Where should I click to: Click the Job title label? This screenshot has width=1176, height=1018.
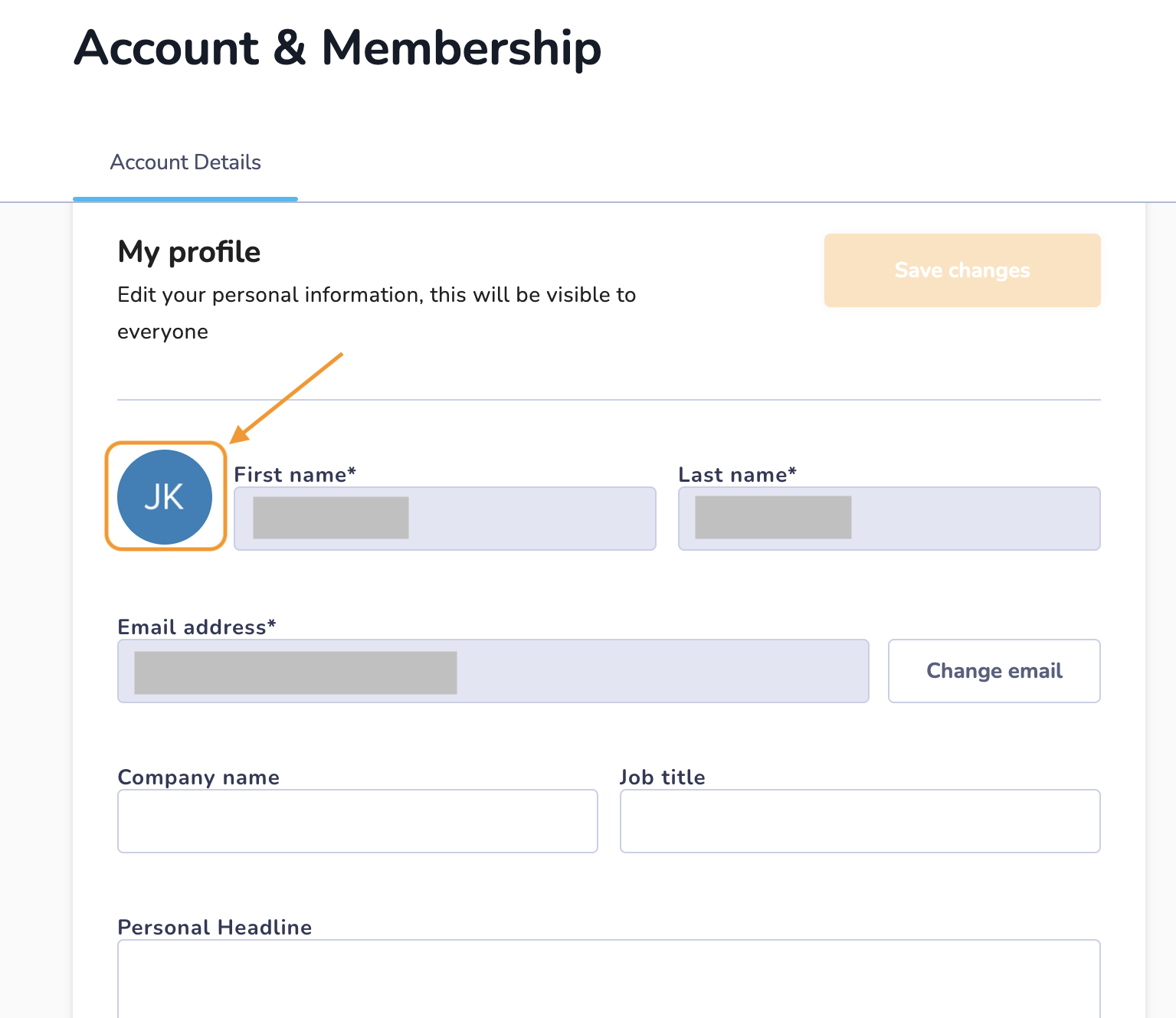[x=663, y=777]
